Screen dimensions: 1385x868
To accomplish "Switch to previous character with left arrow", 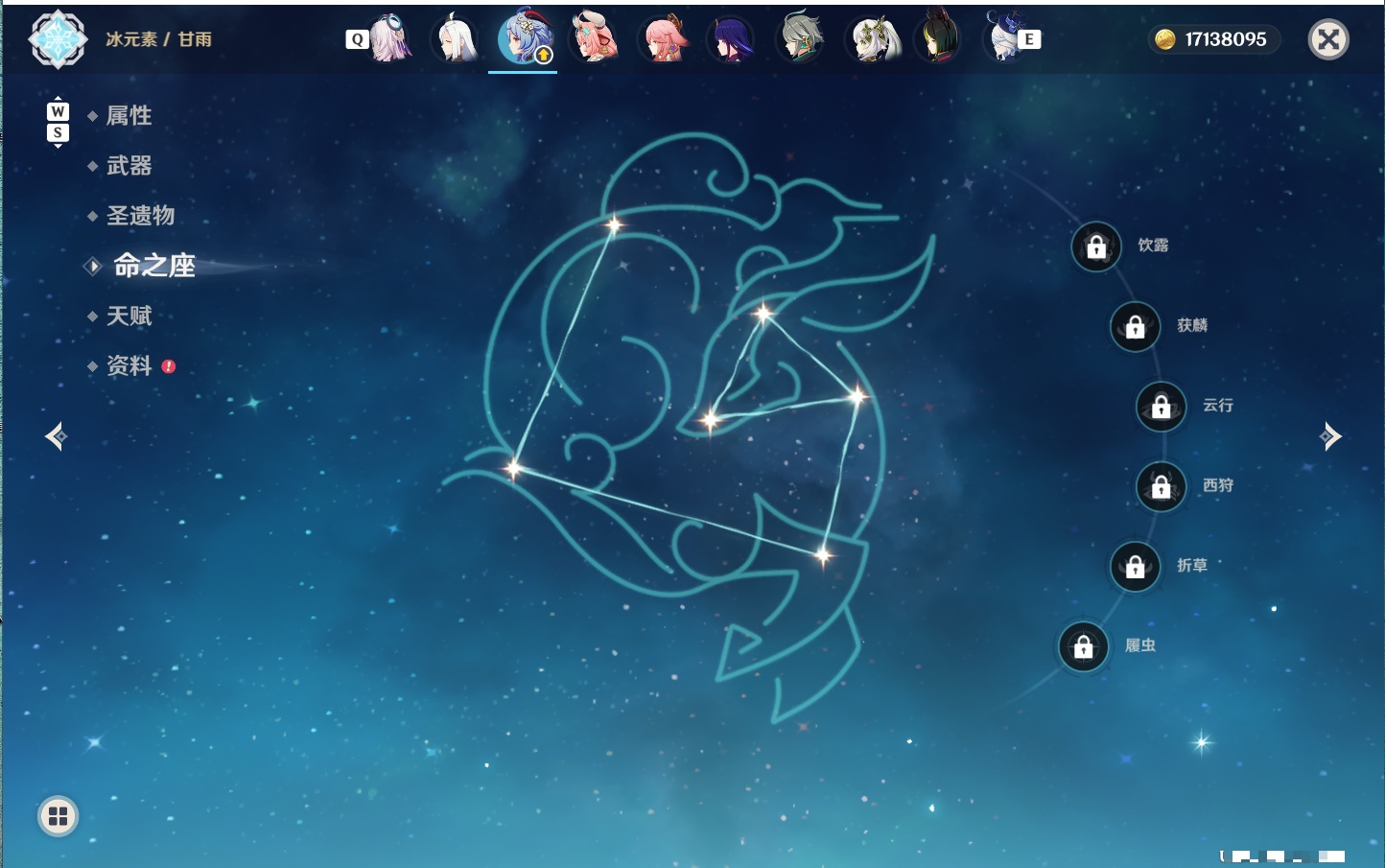I will (x=56, y=436).
